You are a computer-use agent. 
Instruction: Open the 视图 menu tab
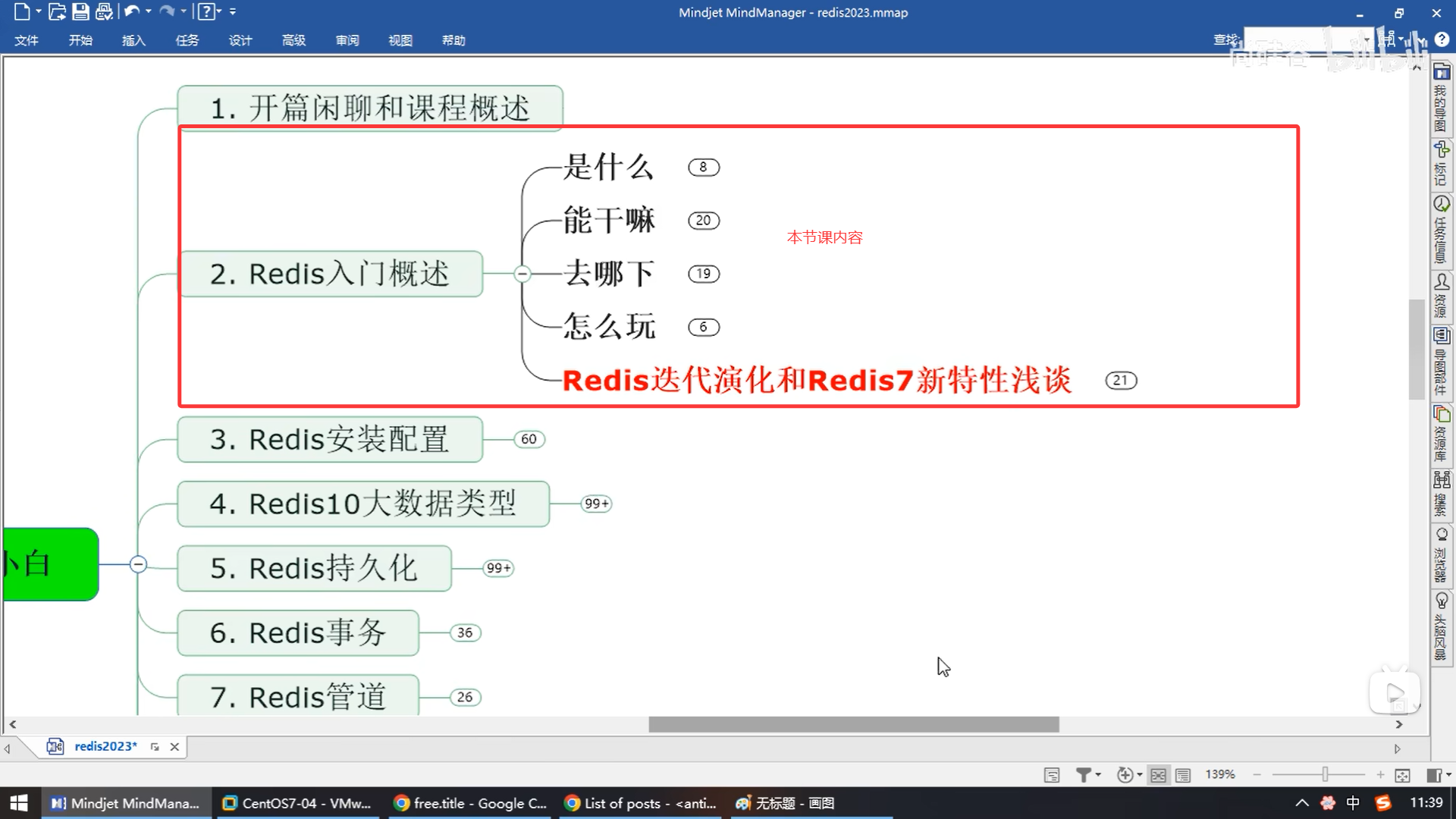point(400,40)
